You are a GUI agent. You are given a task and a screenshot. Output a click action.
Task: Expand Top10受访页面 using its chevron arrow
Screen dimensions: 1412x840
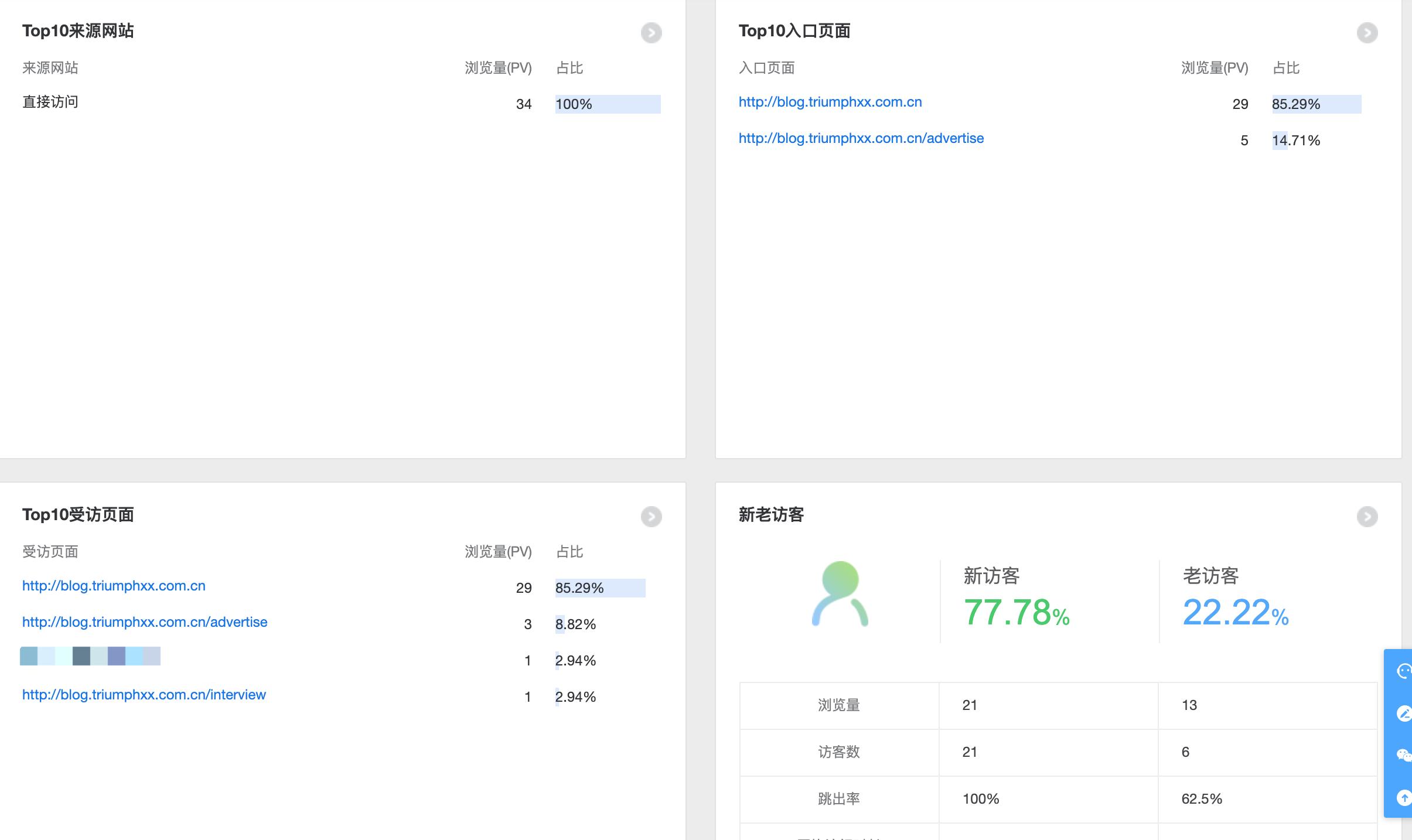(650, 517)
